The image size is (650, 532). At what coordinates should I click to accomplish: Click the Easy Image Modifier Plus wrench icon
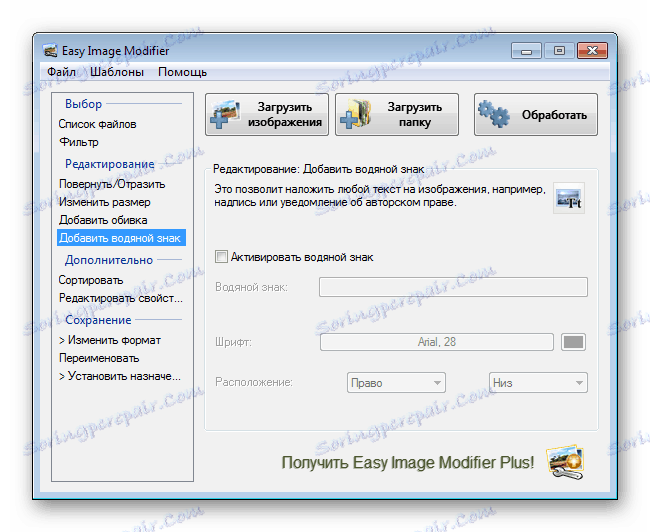(565, 463)
